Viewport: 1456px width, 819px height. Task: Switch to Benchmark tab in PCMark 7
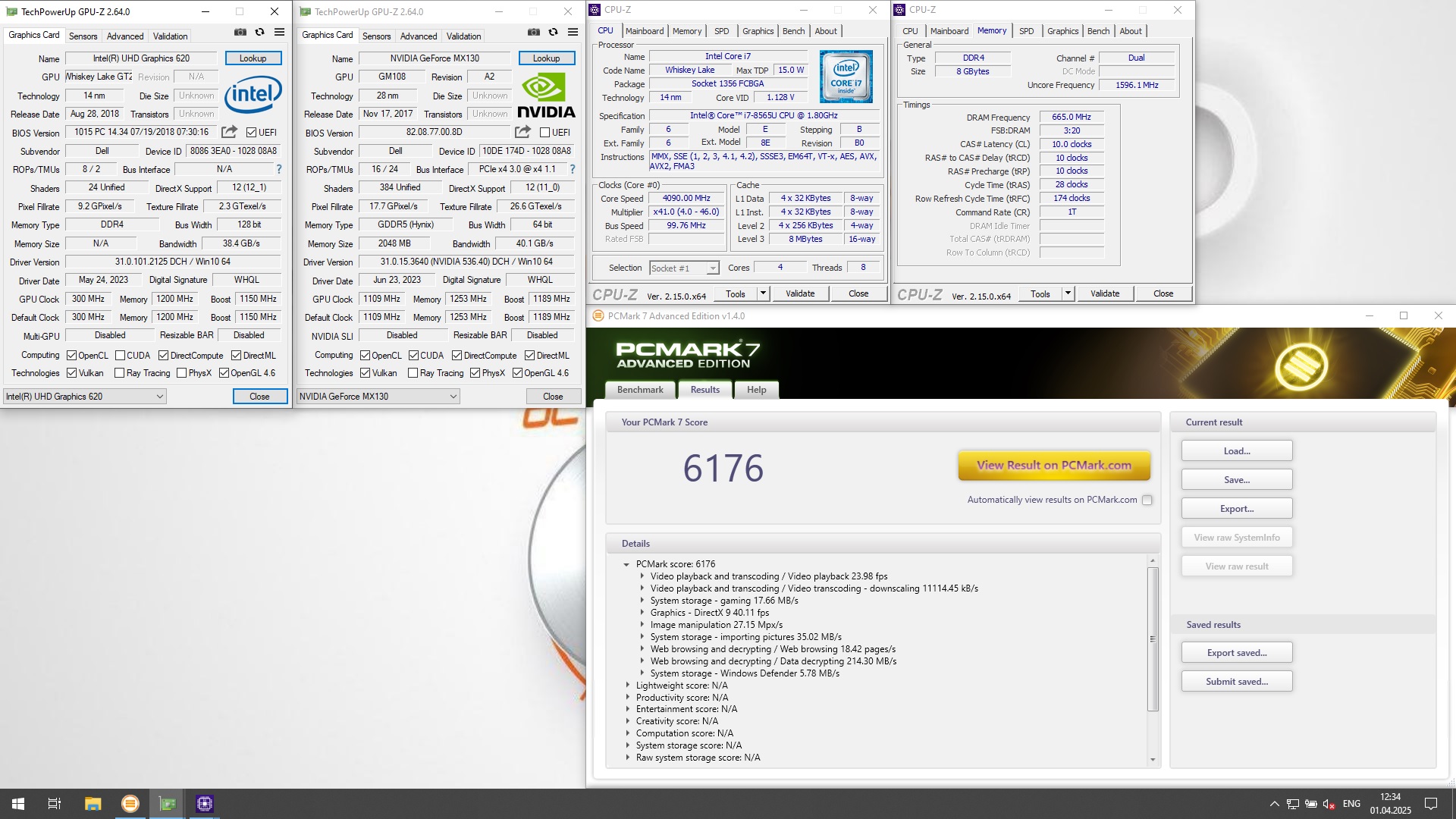(640, 390)
